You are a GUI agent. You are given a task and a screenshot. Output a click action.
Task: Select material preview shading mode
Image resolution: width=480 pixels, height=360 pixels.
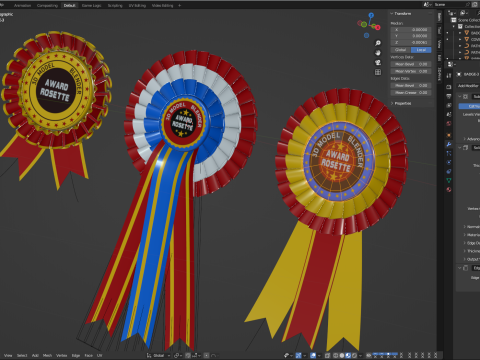pos(348,355)
